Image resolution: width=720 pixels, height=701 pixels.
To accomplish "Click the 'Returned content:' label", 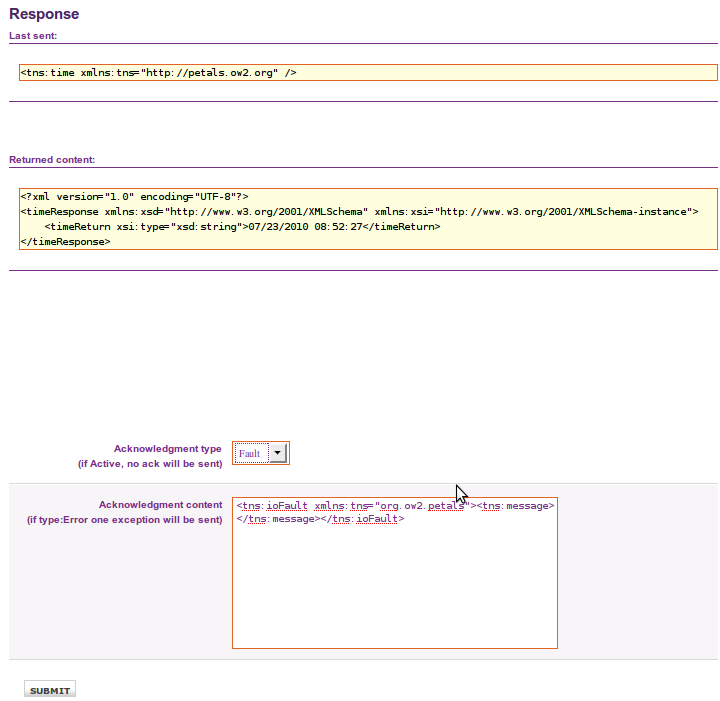I will click(52, 159).
